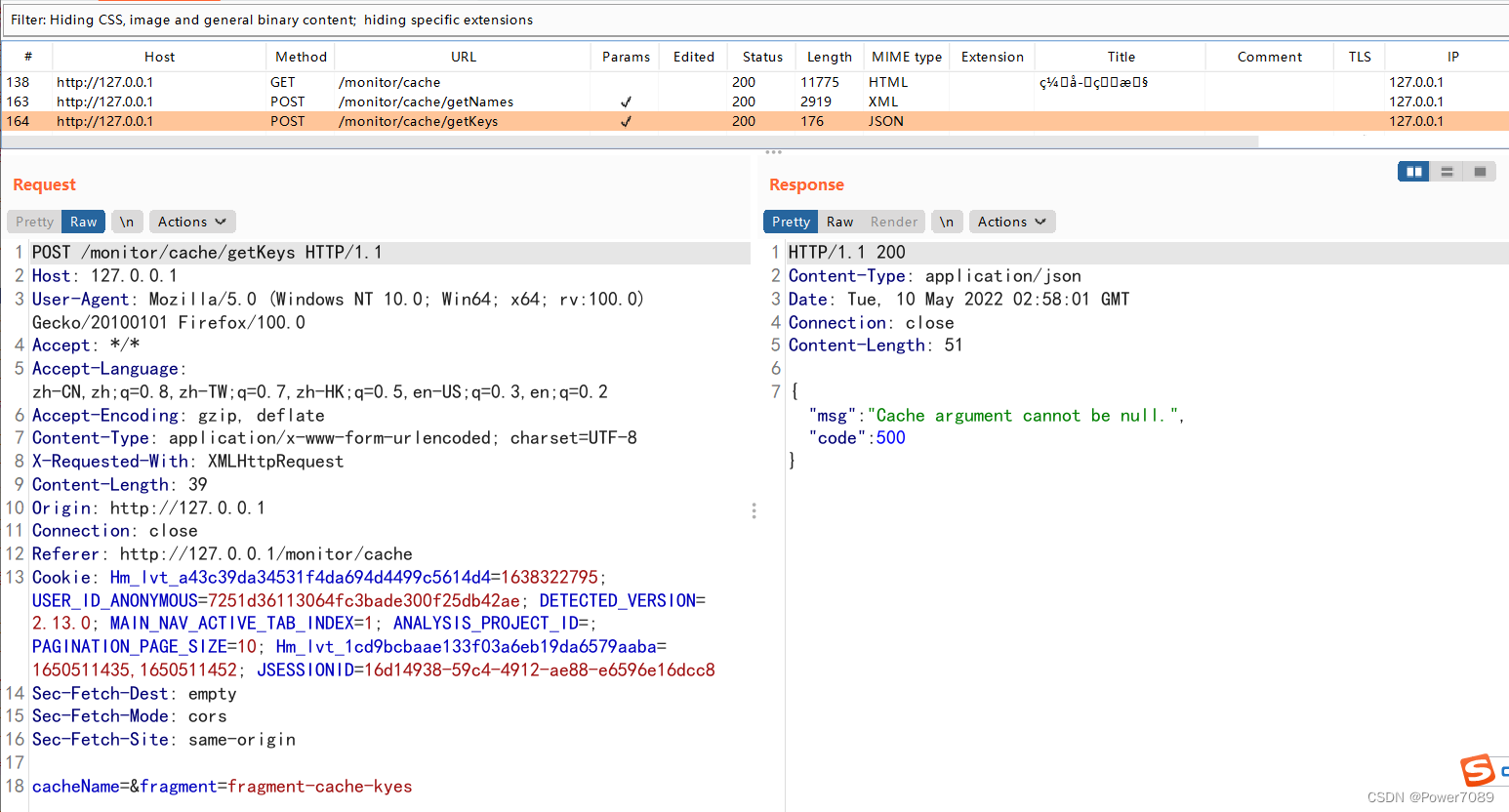Click the Host: 127.0.0.1 request header

click(104, 276)
